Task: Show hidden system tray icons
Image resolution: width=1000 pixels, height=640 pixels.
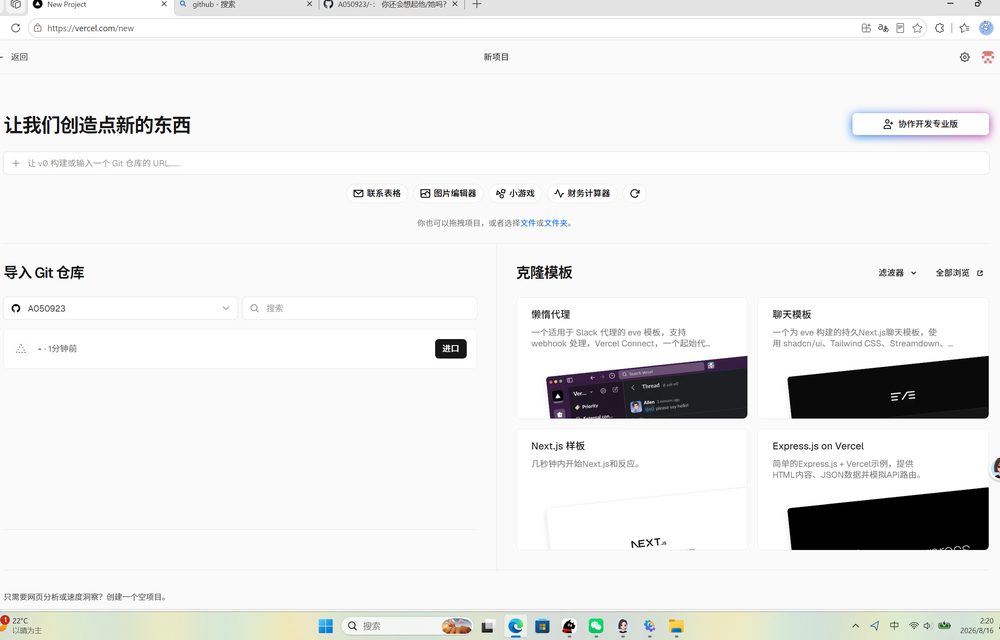Action: click(855, 626)
